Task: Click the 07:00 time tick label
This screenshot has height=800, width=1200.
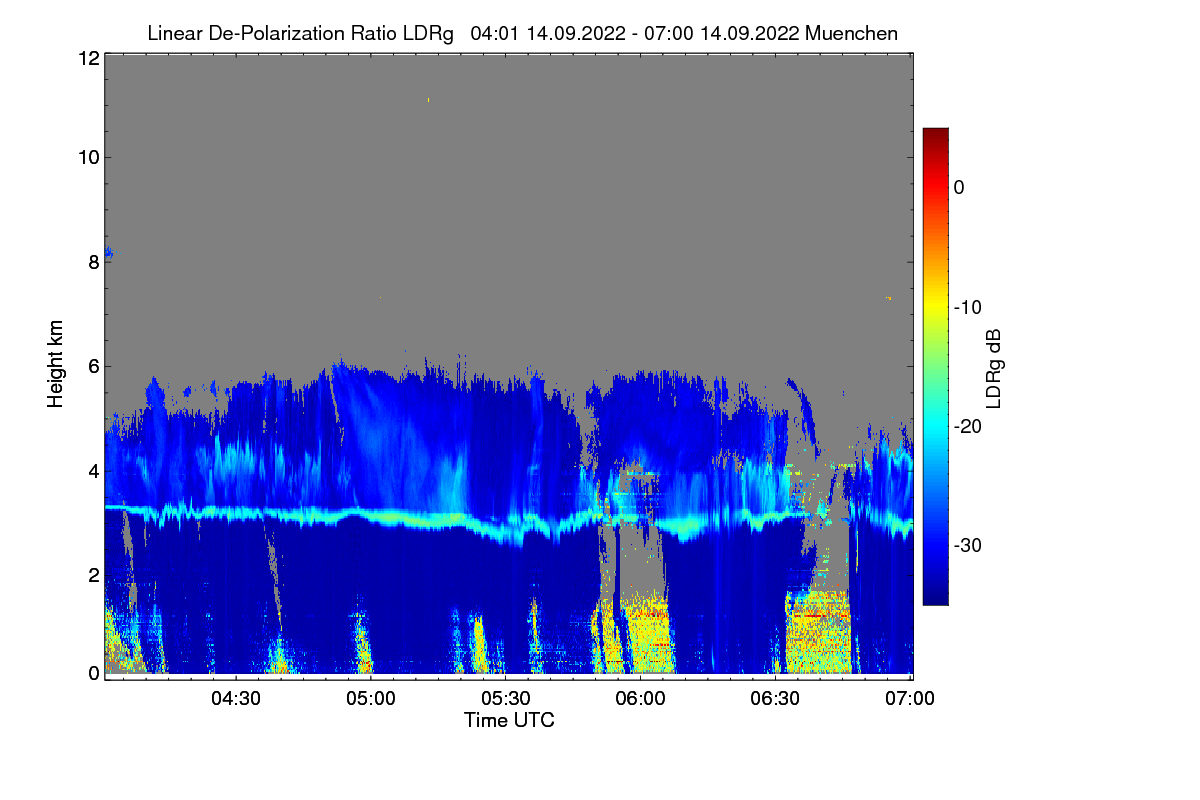Action: [x=911, y=699]
